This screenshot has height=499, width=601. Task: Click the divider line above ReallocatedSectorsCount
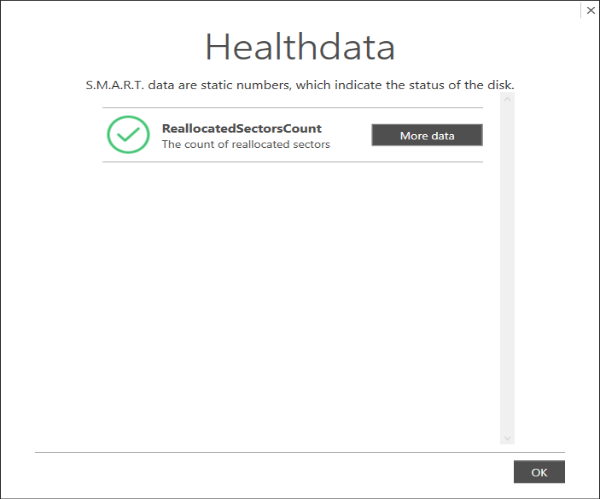292,108
